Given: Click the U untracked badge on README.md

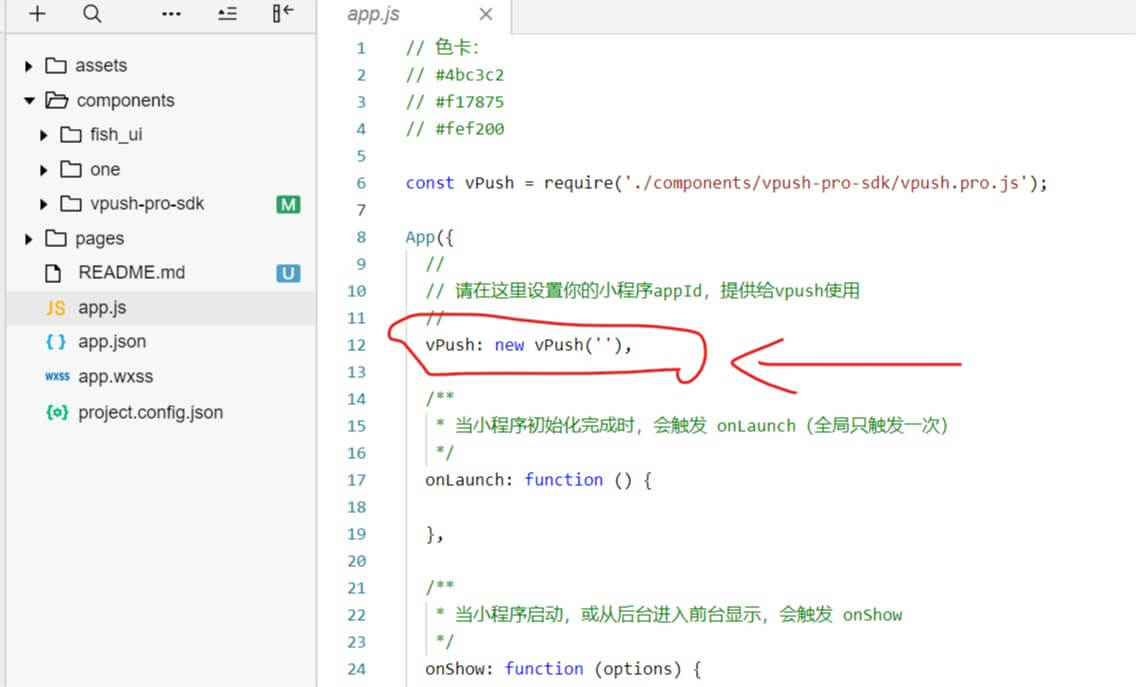Looking at the screenshot, I should pyautogui.click(x=288, y=273).
